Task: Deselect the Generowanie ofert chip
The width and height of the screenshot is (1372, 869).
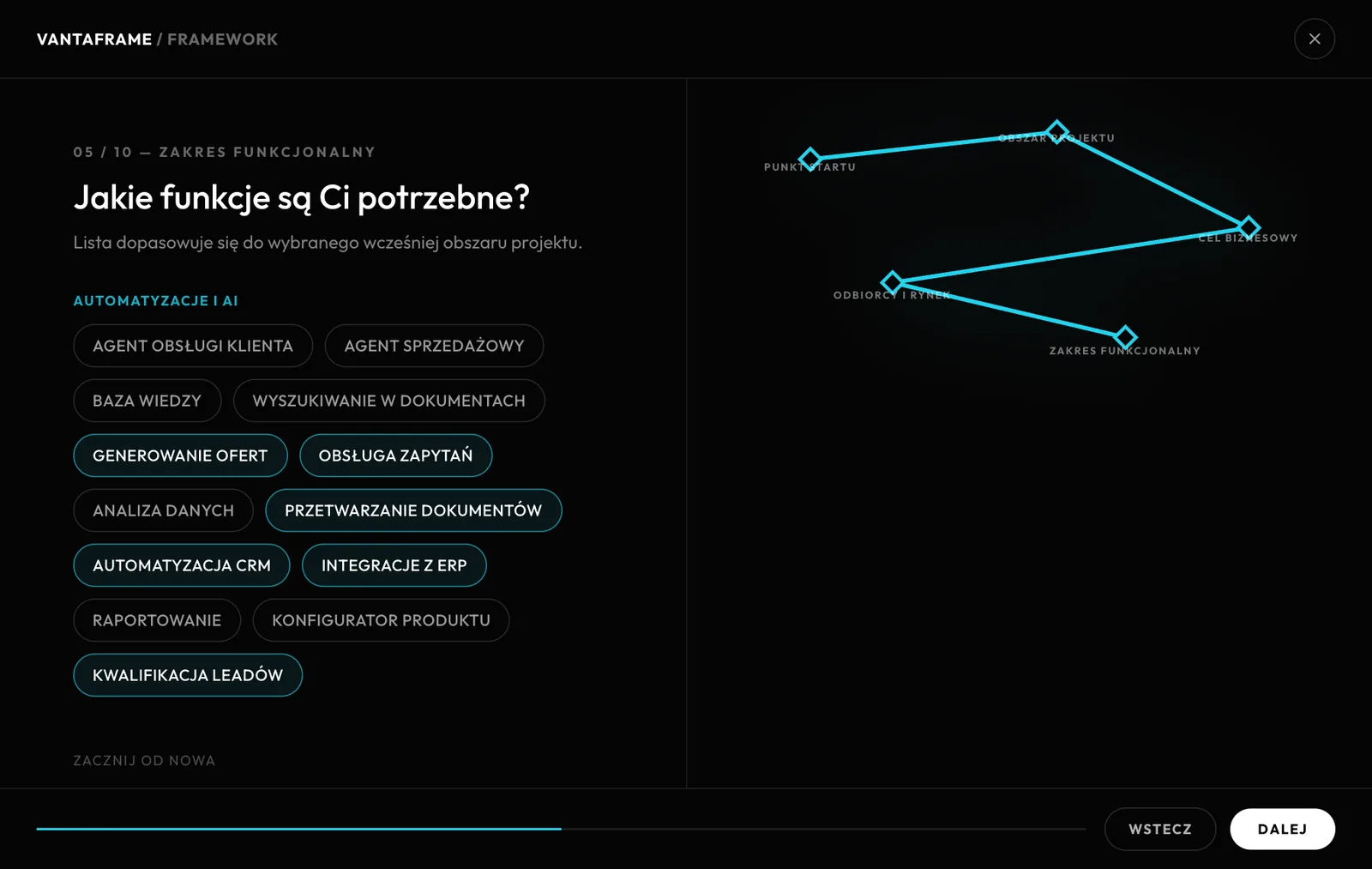Action: 180,456
